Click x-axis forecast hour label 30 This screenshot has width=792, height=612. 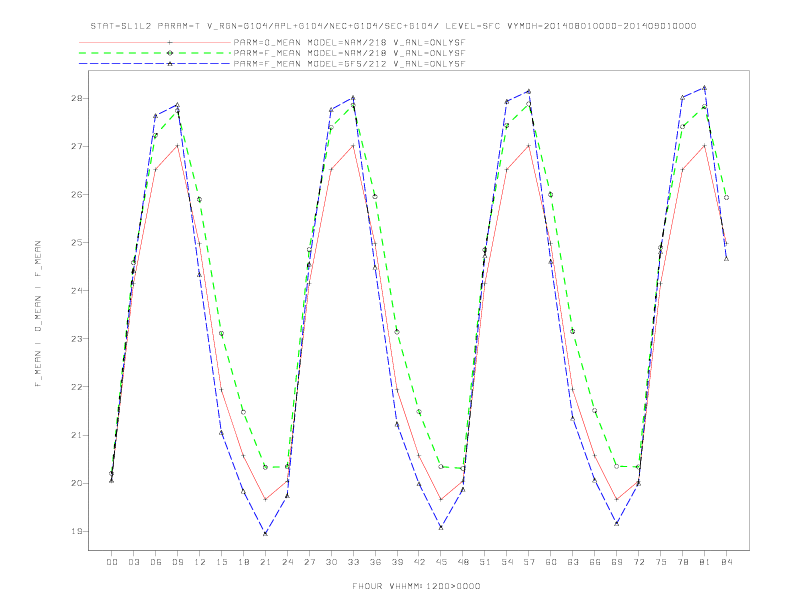tap(331, 562)
